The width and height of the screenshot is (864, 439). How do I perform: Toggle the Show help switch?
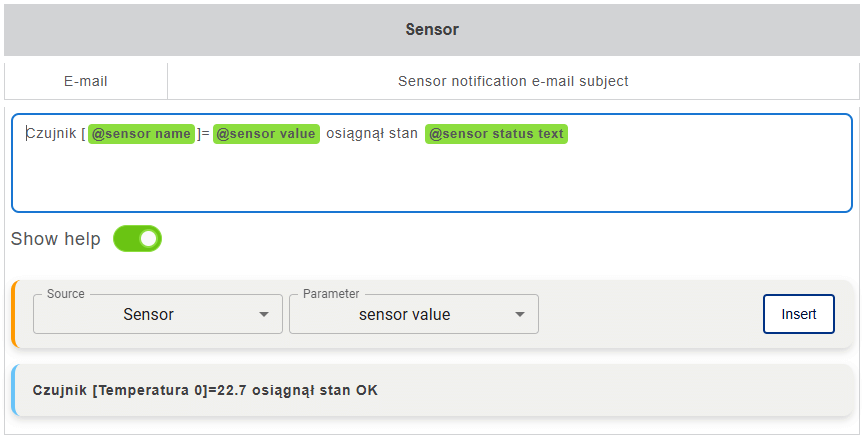[137, 239]
